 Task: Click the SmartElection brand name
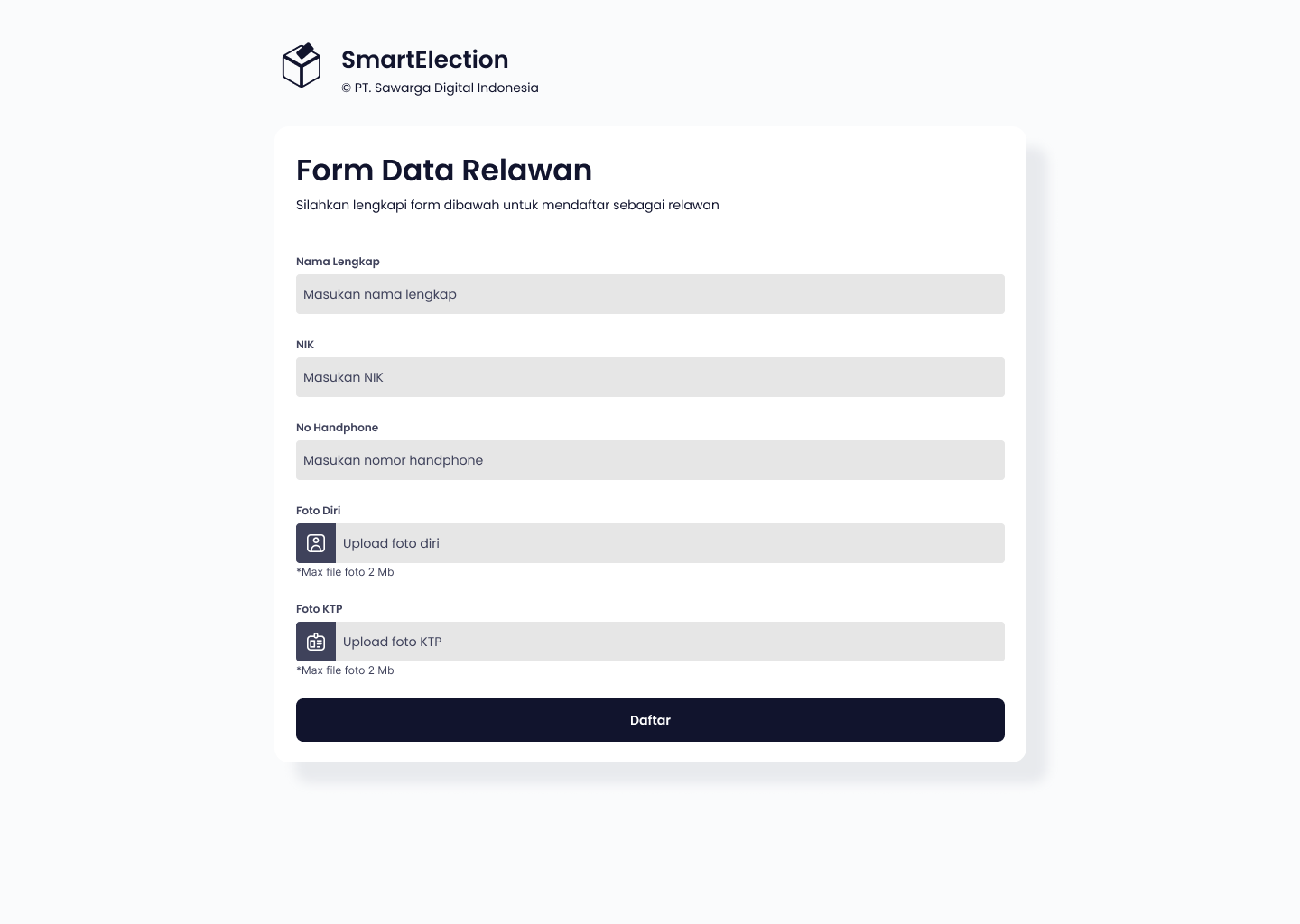coord(424,60)
